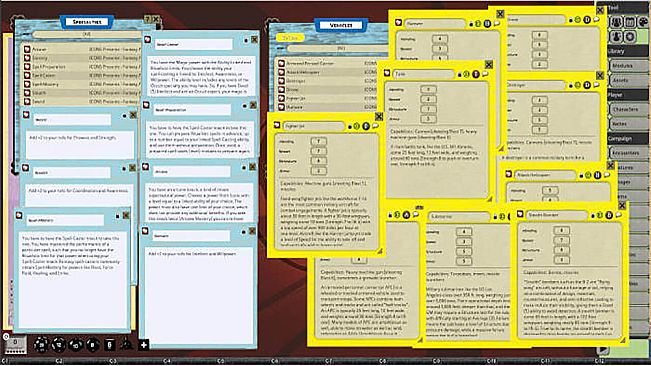Click the Specialties window filter field

(87, 35)
